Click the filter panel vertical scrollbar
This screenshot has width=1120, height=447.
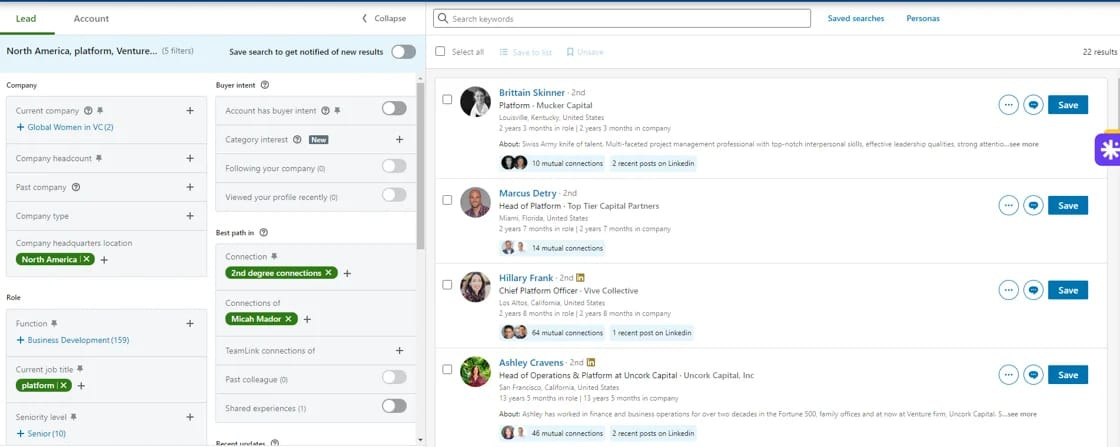420,165
